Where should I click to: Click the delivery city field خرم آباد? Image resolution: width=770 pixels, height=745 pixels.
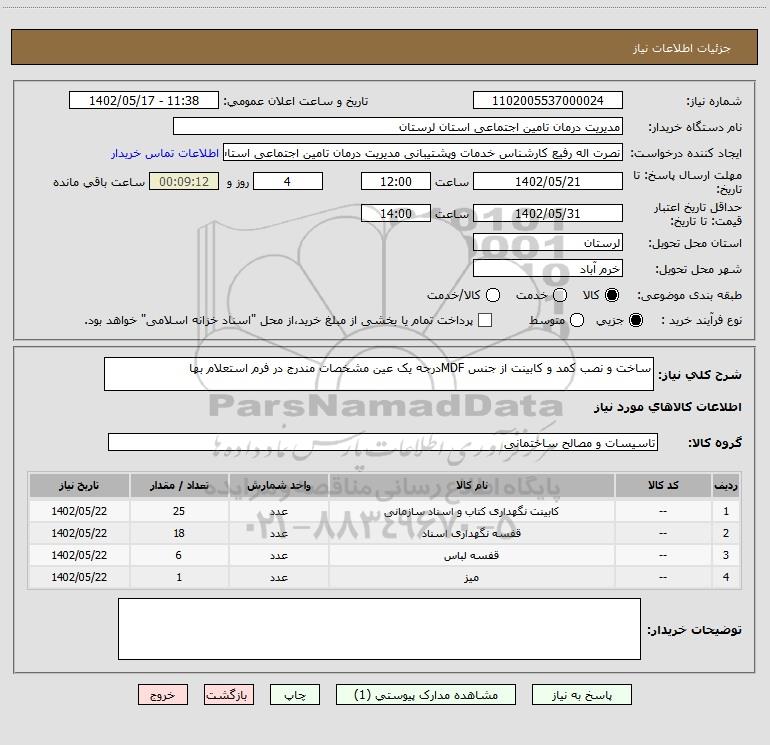coord(548,269)
